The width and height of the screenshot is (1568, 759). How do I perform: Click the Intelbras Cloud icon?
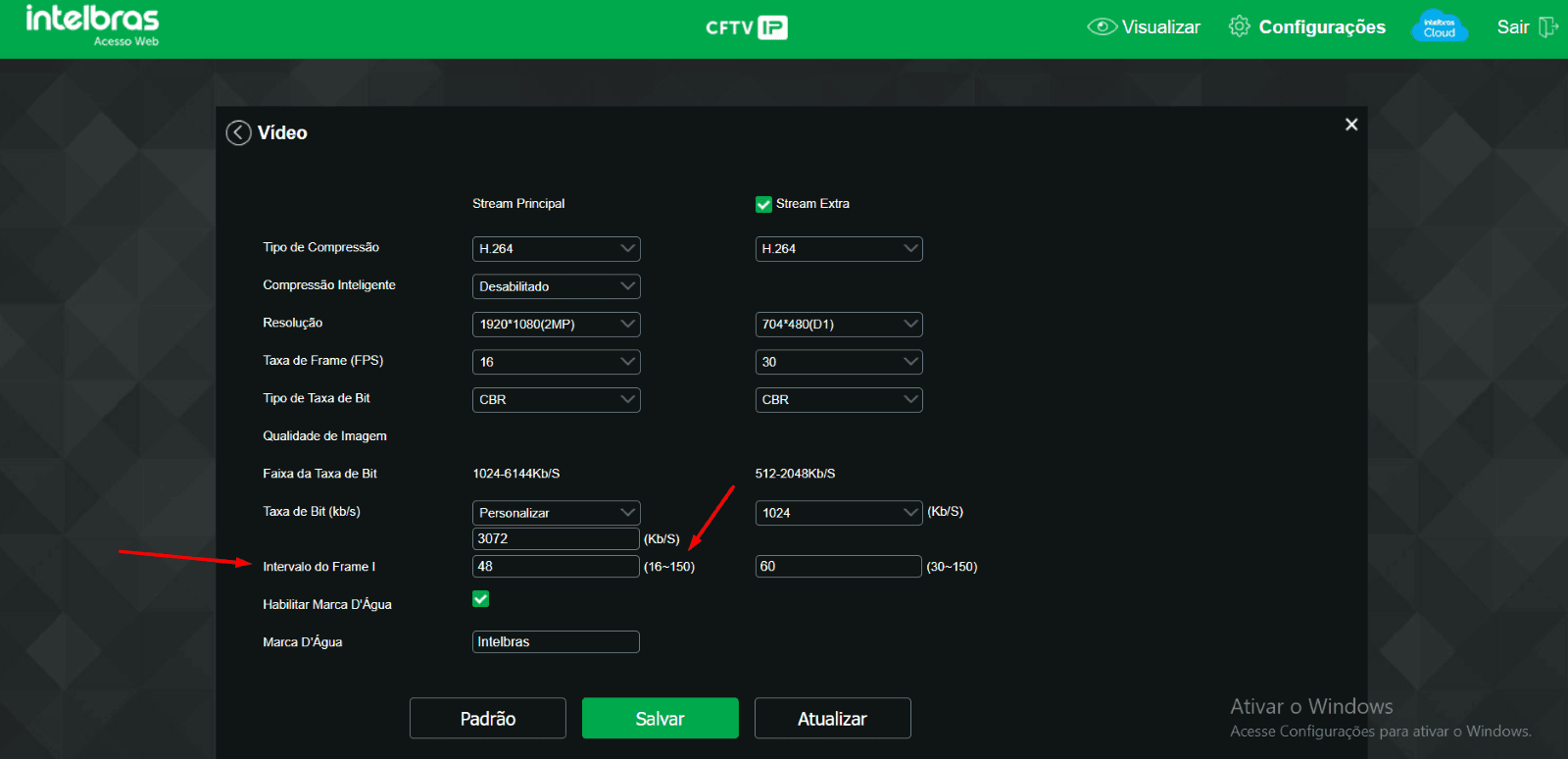[1439, 26]
